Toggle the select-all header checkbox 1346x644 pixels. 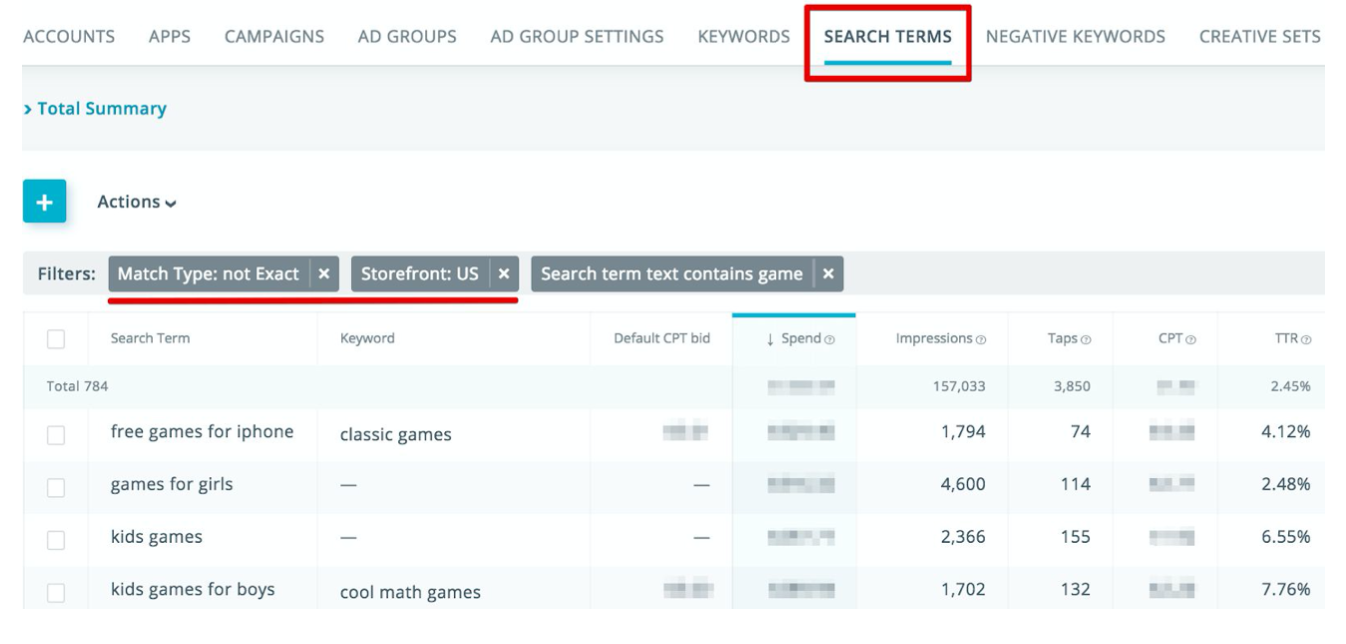56,339
